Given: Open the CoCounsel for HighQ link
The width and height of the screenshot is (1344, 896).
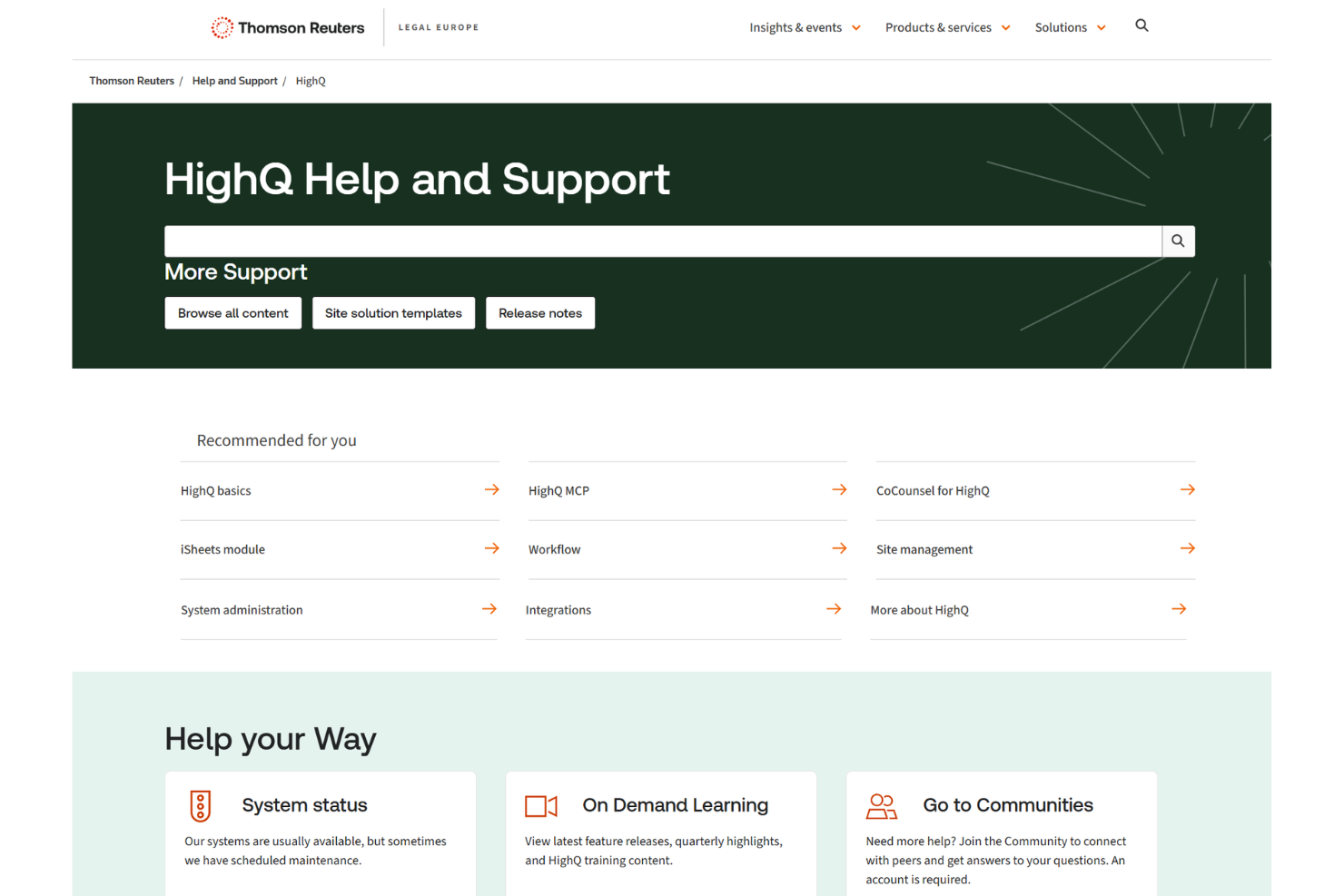Looking at the screenshot, I should coord(933,491).
